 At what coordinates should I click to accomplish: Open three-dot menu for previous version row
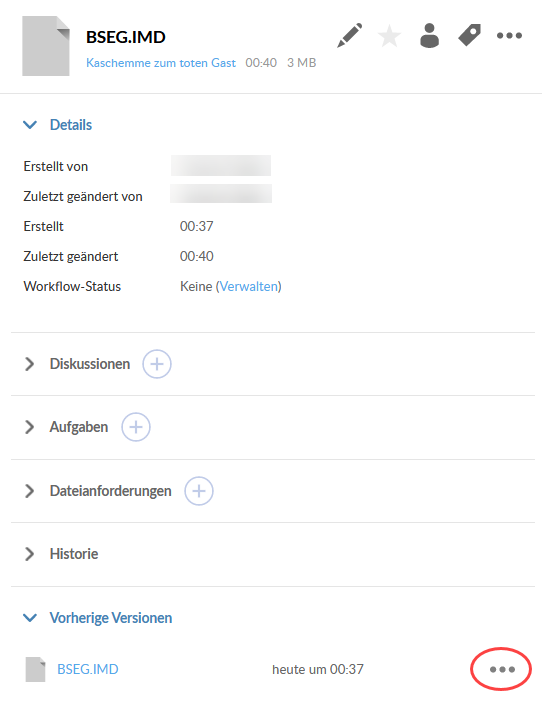(502, 669)
